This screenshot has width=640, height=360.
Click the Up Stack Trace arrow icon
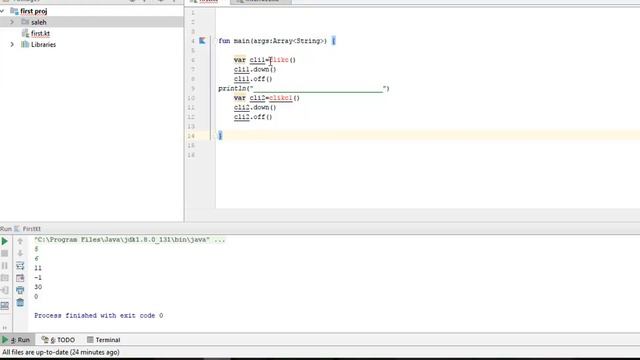tap(20, 241)
